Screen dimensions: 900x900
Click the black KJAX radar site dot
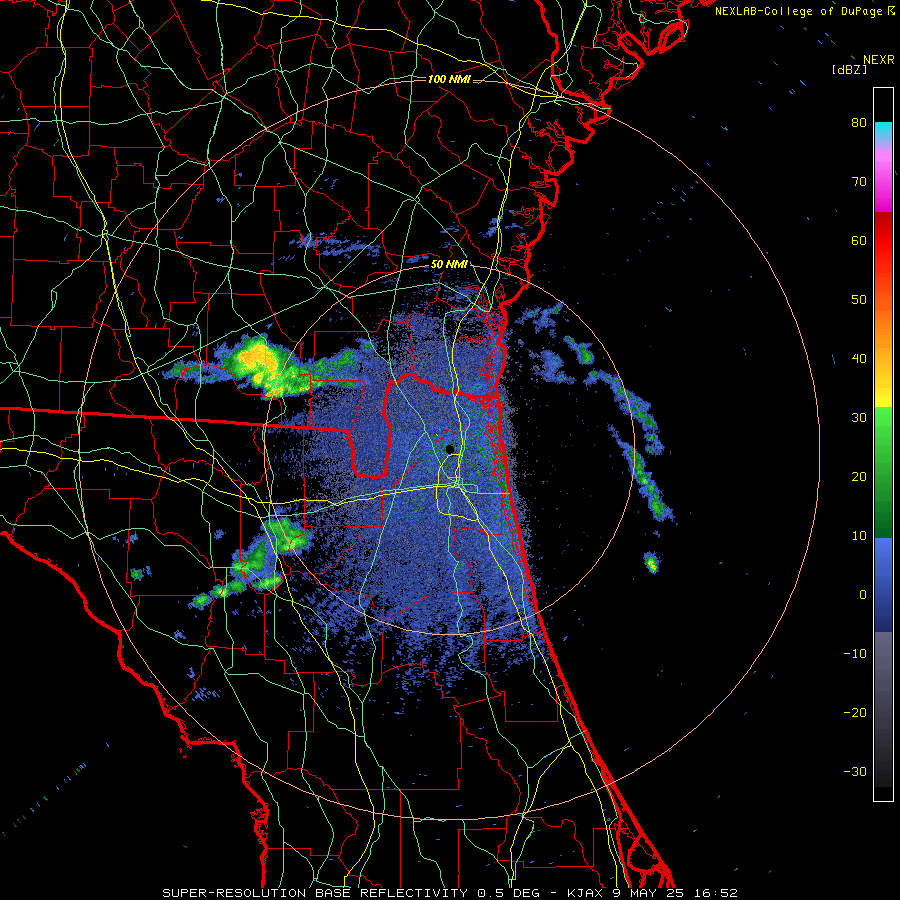[449, 449]
